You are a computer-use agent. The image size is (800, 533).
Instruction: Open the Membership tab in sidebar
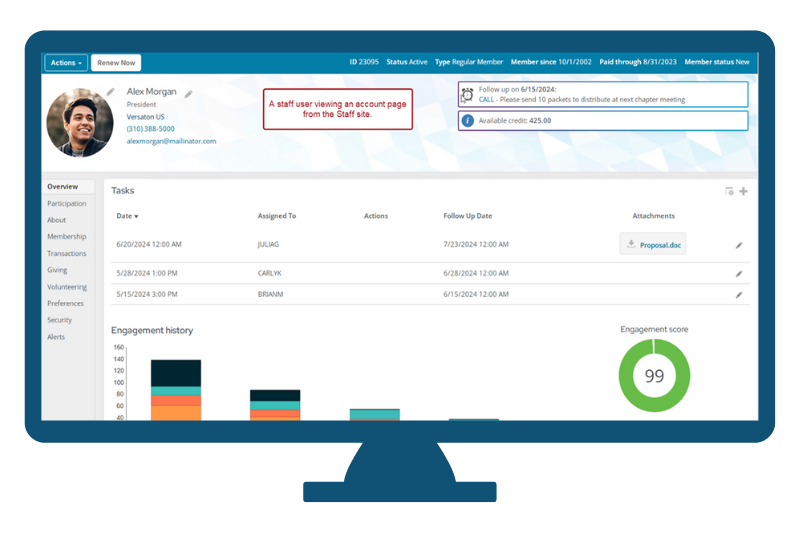point(67,237)
